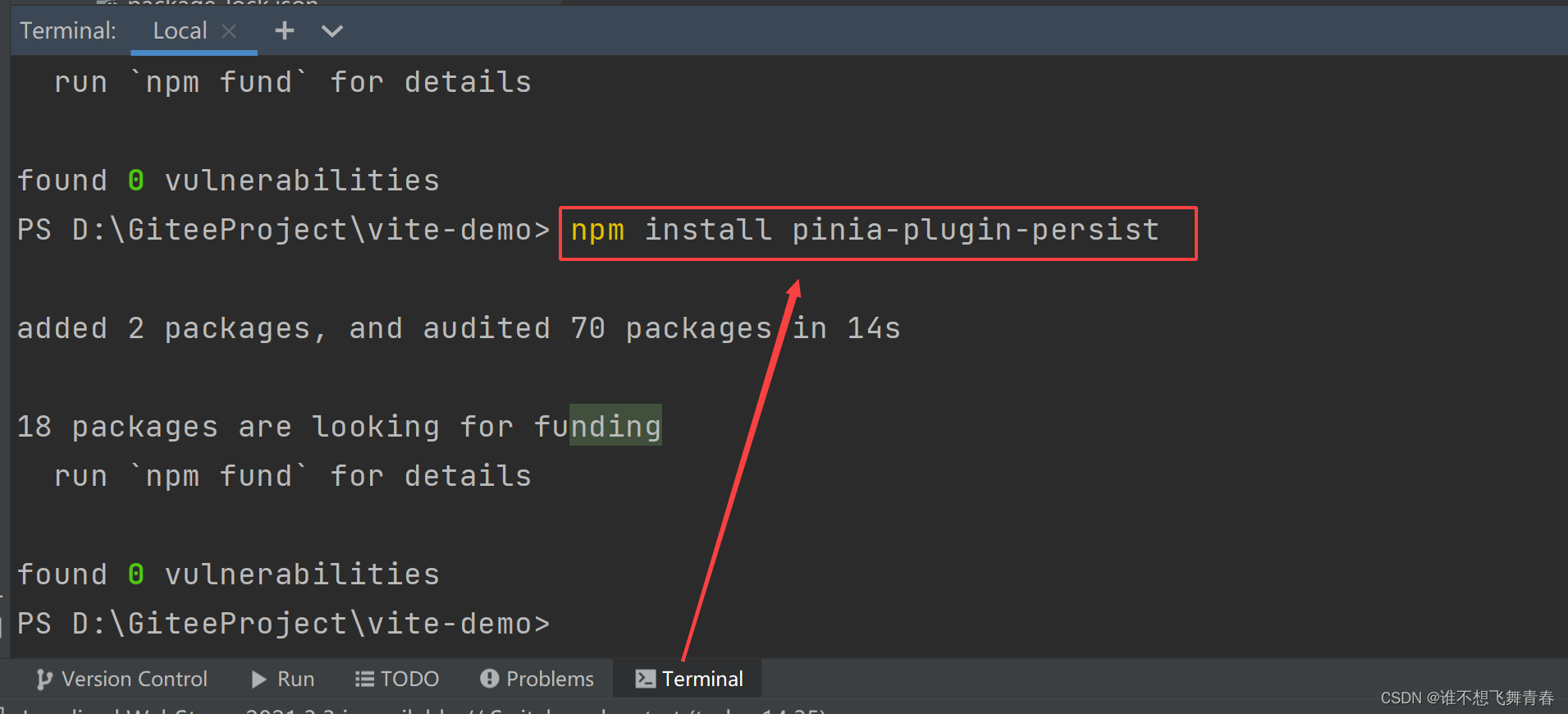The image size is (1568, 714).
Task: Click the Run play triangle icon
Action: coord(258,679)
